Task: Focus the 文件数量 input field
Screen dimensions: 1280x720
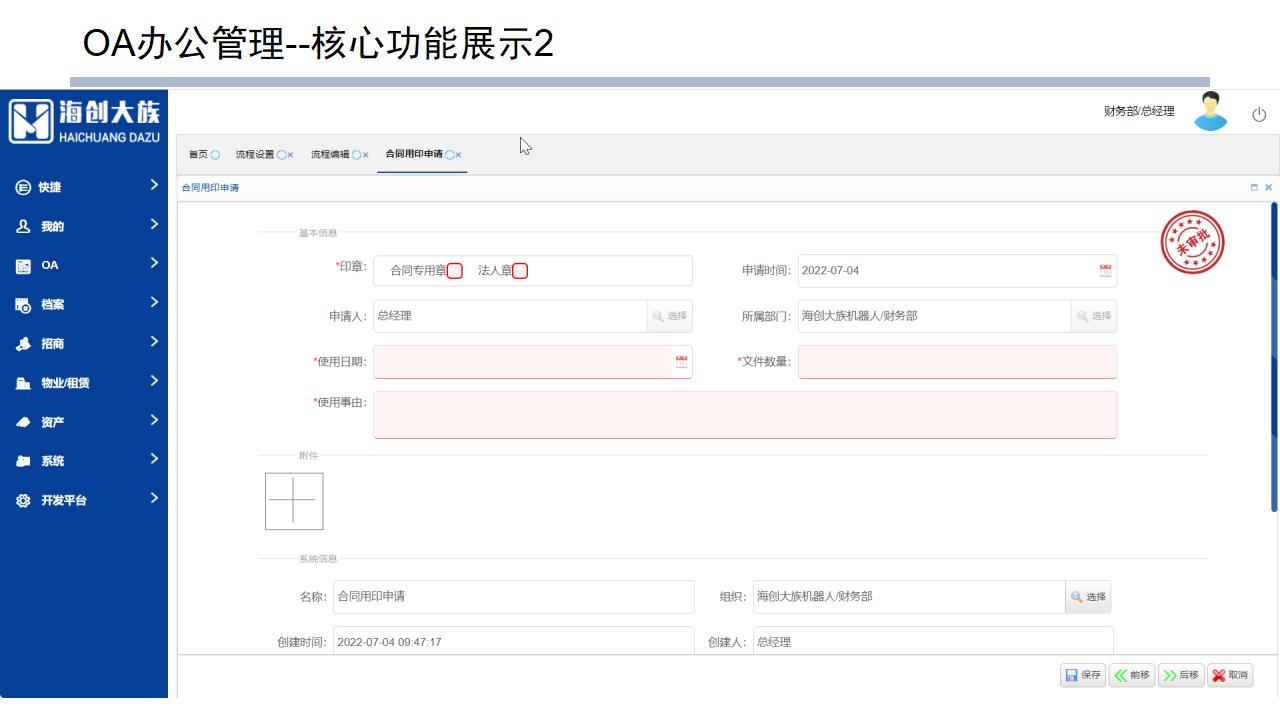Action: (x=957, y=362)
